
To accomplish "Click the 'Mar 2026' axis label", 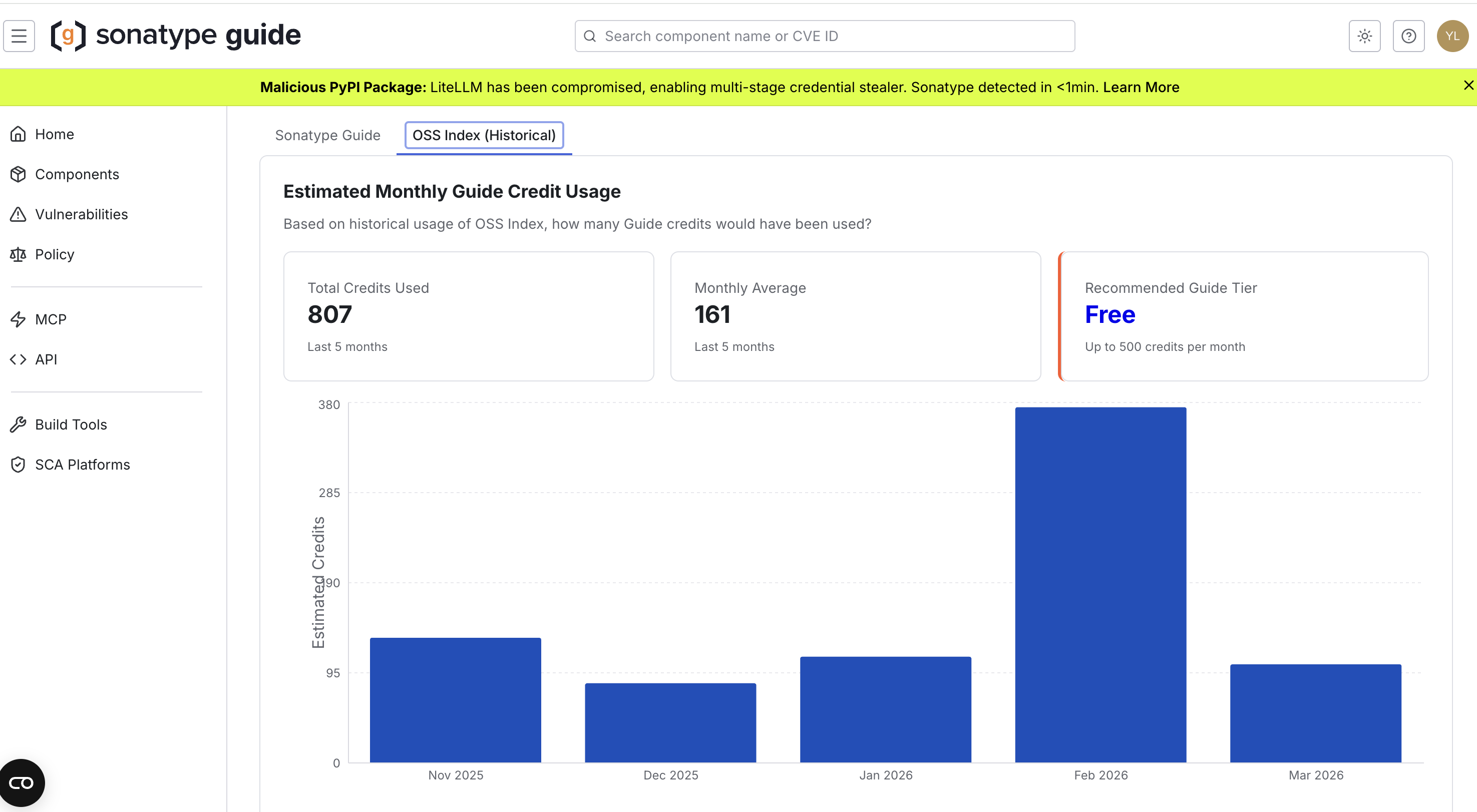I will pos(1315,775).
